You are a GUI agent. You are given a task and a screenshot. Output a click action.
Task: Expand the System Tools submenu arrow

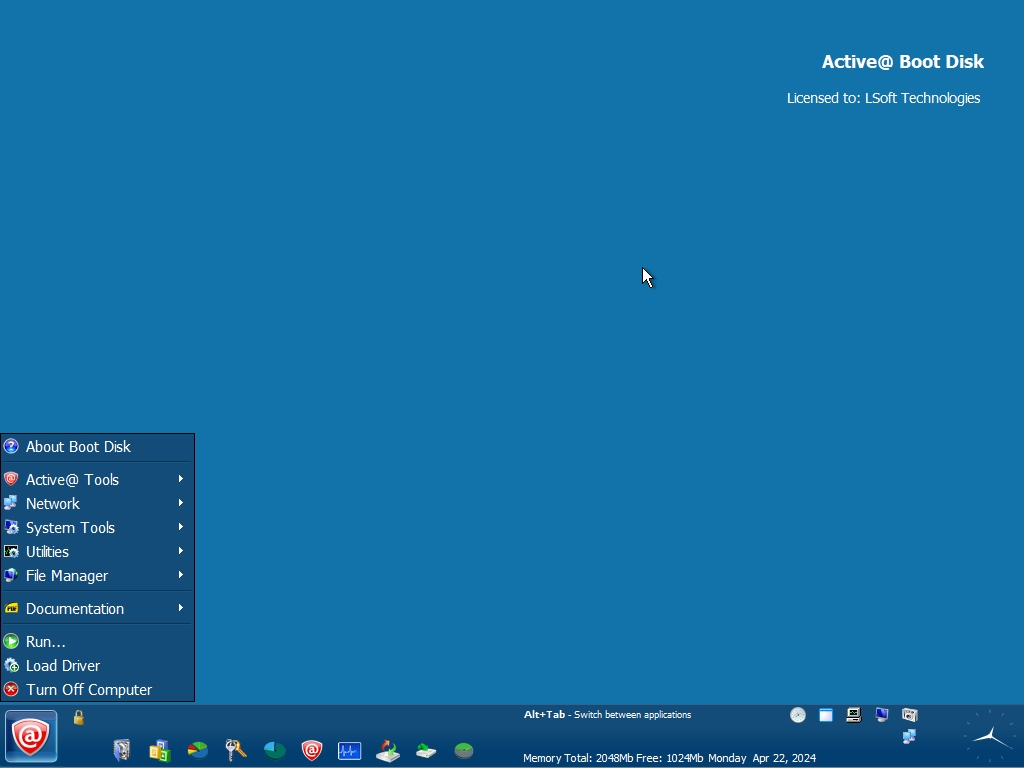(x=181, y=527)
